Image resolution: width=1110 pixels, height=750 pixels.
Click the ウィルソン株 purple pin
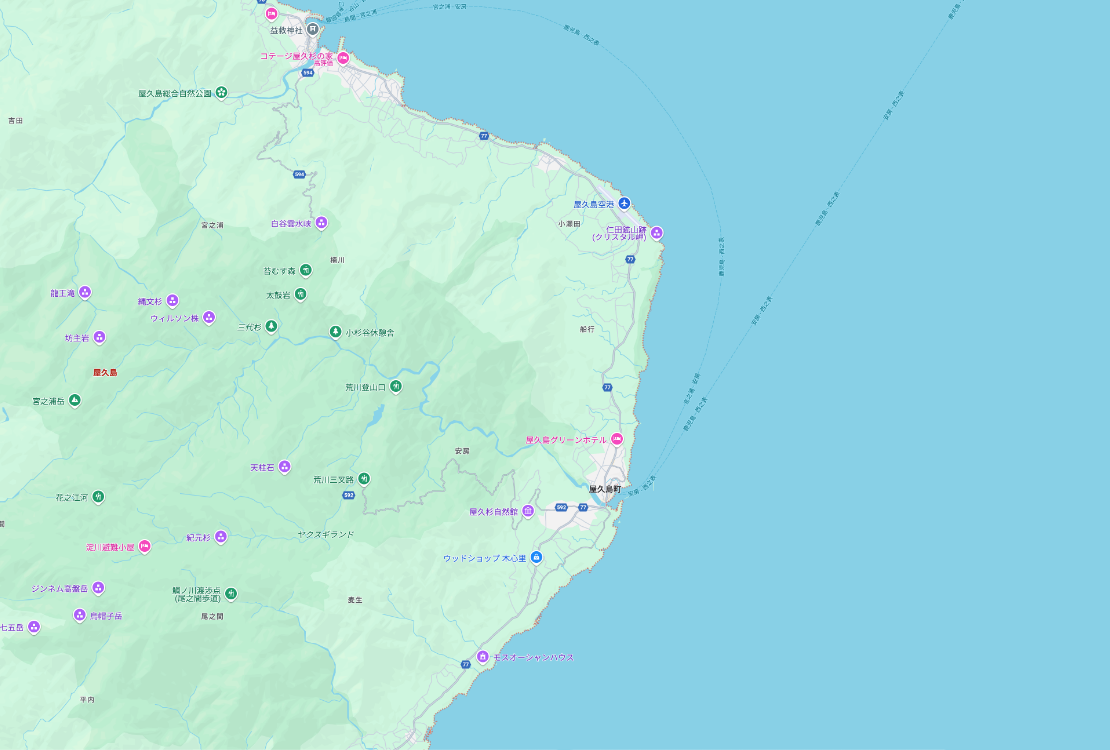click(x=209, y=317)
